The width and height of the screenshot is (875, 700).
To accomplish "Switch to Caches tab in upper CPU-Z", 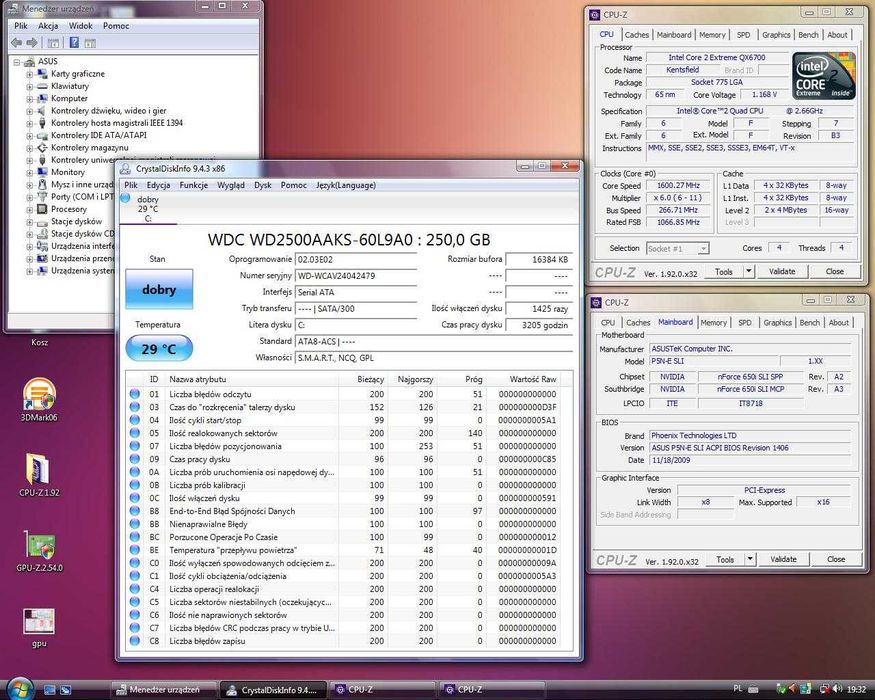I will click(x=637, y=35).
